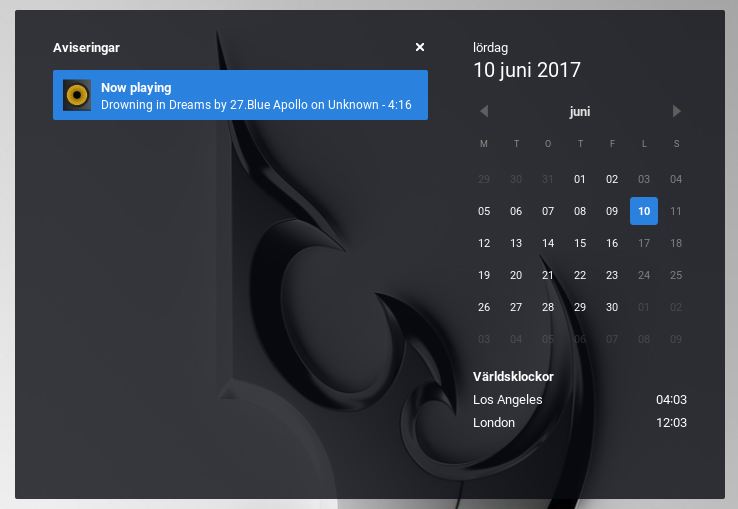
Task: Select June 18 in the calendar
Action: 676,243
